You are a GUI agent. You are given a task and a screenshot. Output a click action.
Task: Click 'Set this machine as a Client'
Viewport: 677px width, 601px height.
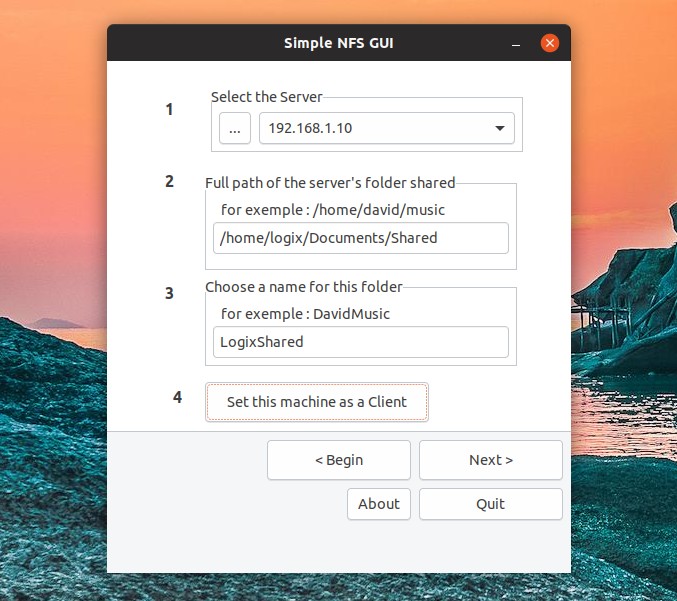click(317, 402)
